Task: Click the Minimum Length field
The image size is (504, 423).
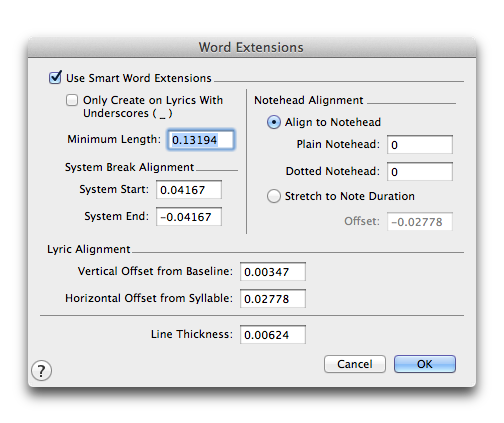Action: pos(201,140)
